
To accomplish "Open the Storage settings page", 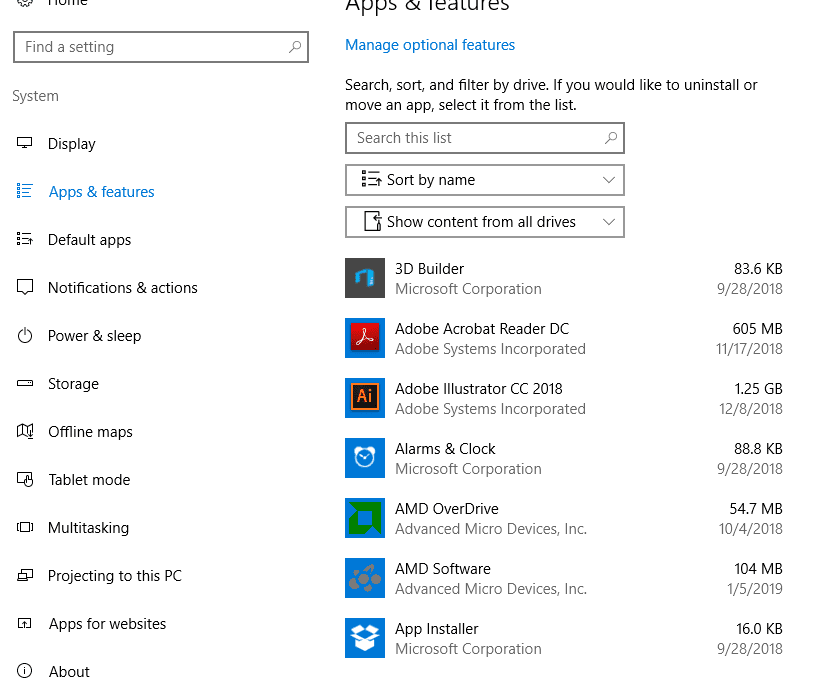I will click(x=73, y=384).
